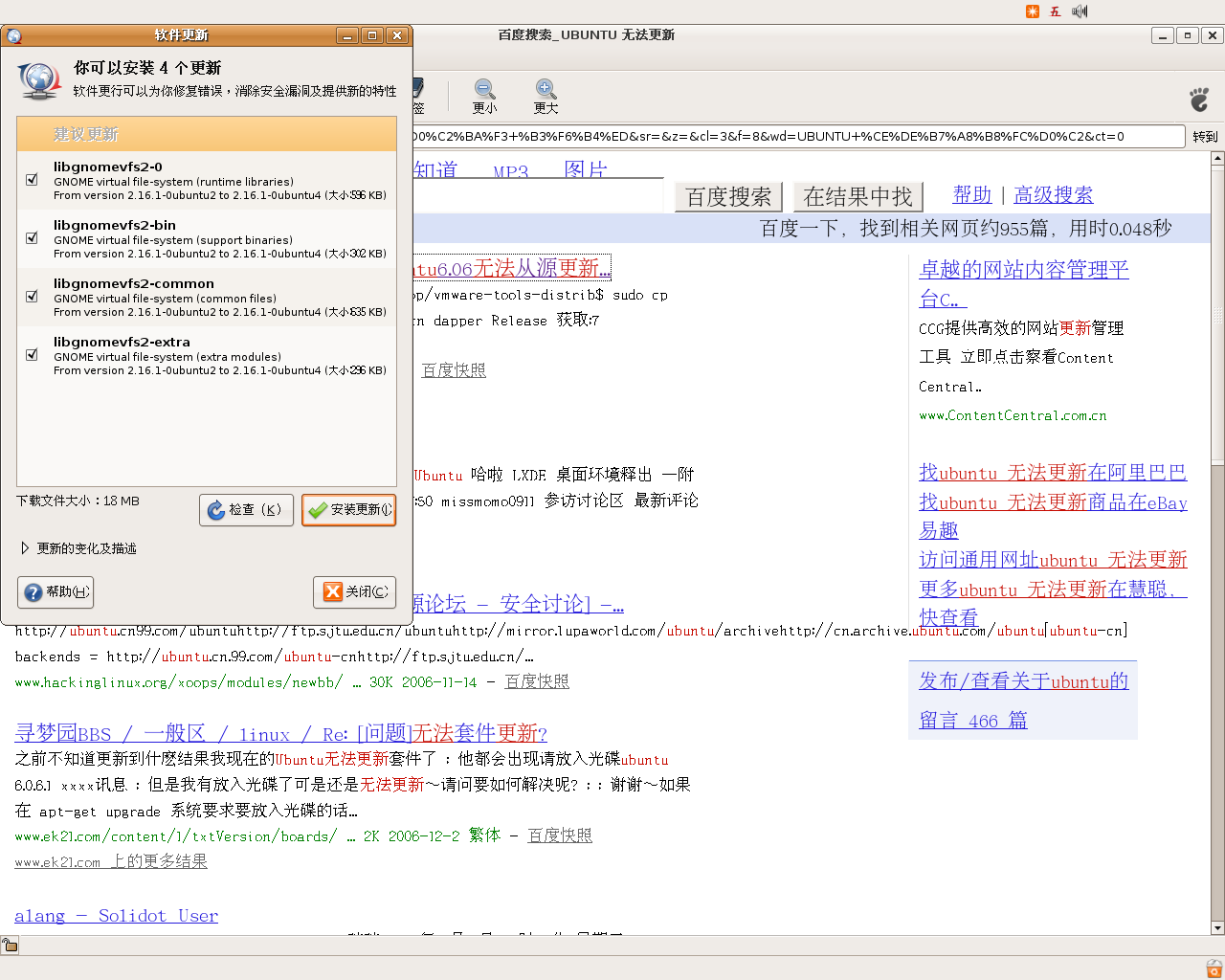1225x980 pixels.
Task: Expand 更新的变化及描述 details section
Action: (26, 548)
